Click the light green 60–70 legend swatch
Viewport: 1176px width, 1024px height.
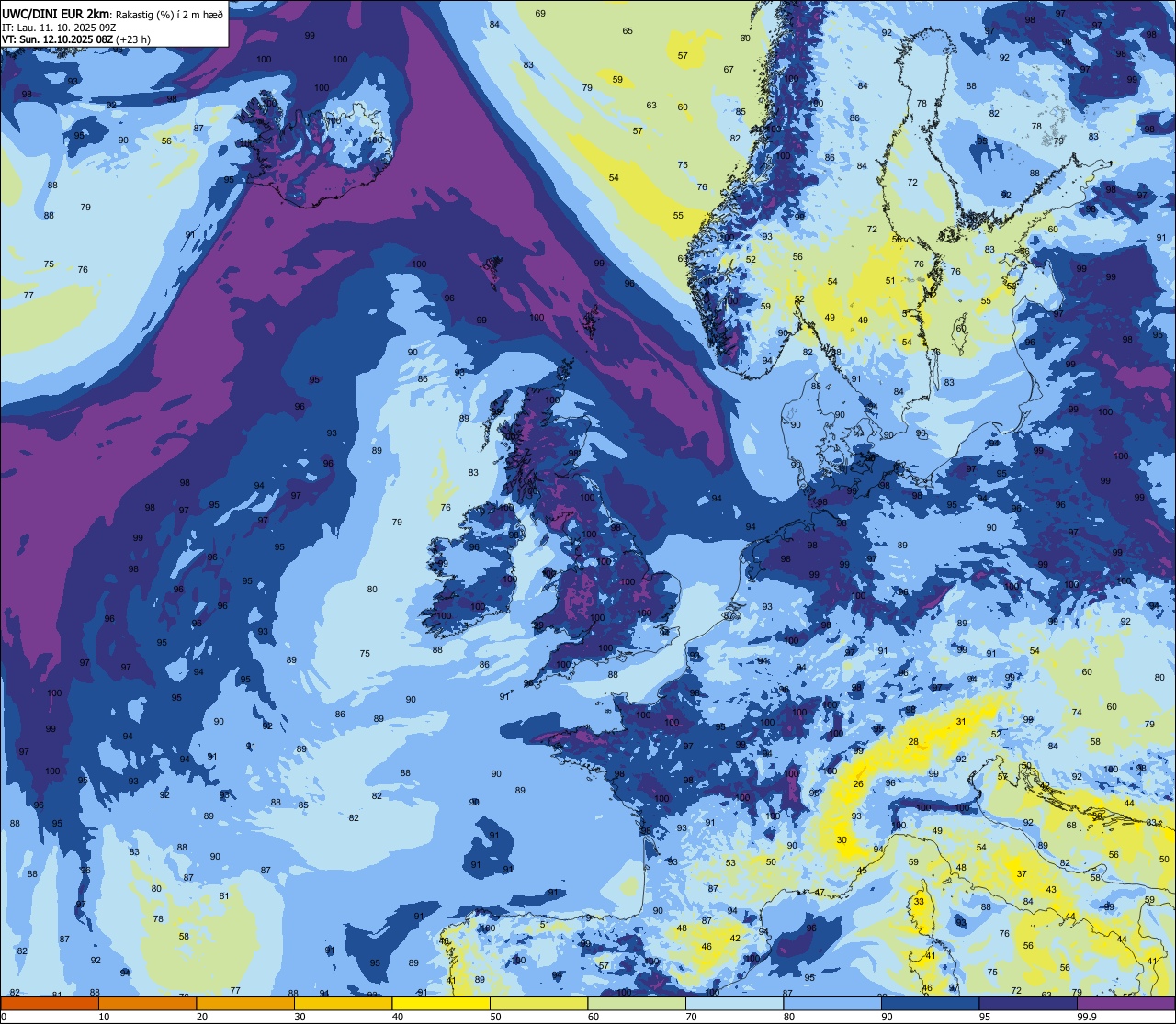click(x=637, y=1003)
